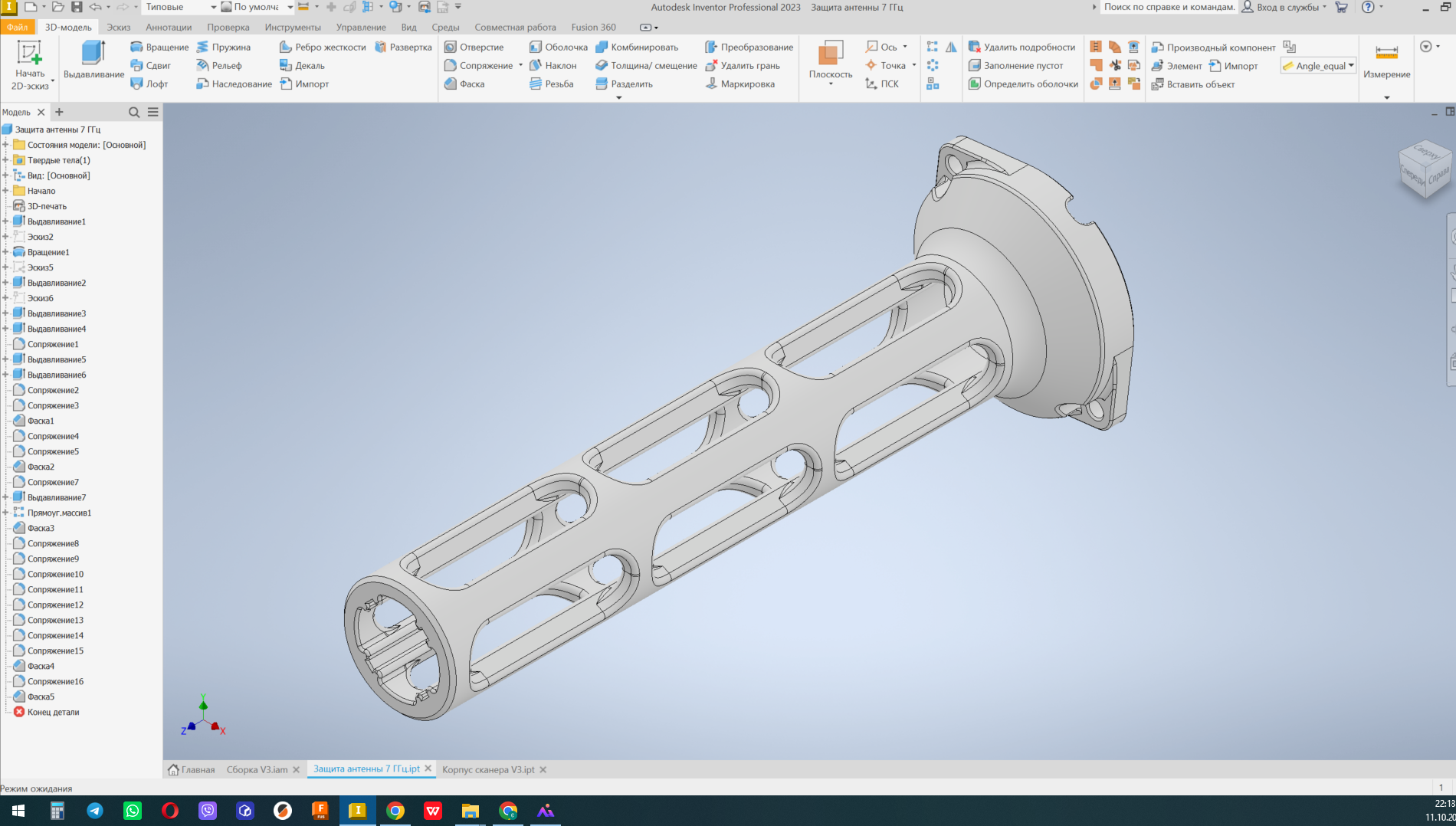Click the help search field
Screen dimensions: 1456x826
(x=1169, y=7)
